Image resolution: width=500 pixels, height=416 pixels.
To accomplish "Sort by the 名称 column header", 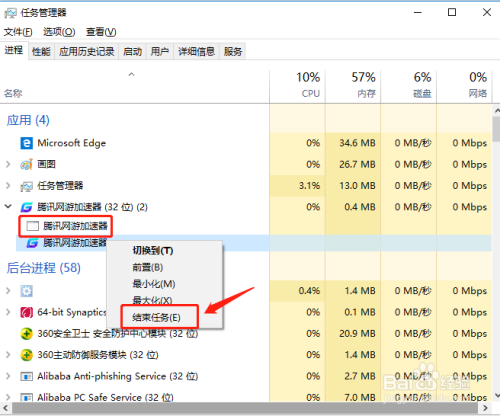I will [13, 93].
